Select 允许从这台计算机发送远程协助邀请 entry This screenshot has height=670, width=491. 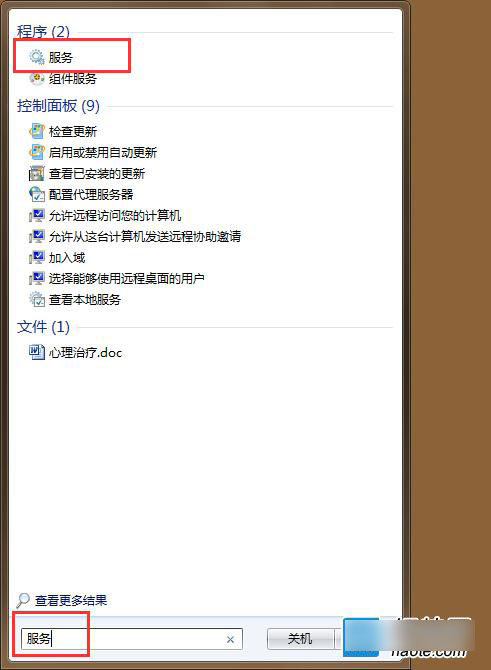click(x=145, y=236)
